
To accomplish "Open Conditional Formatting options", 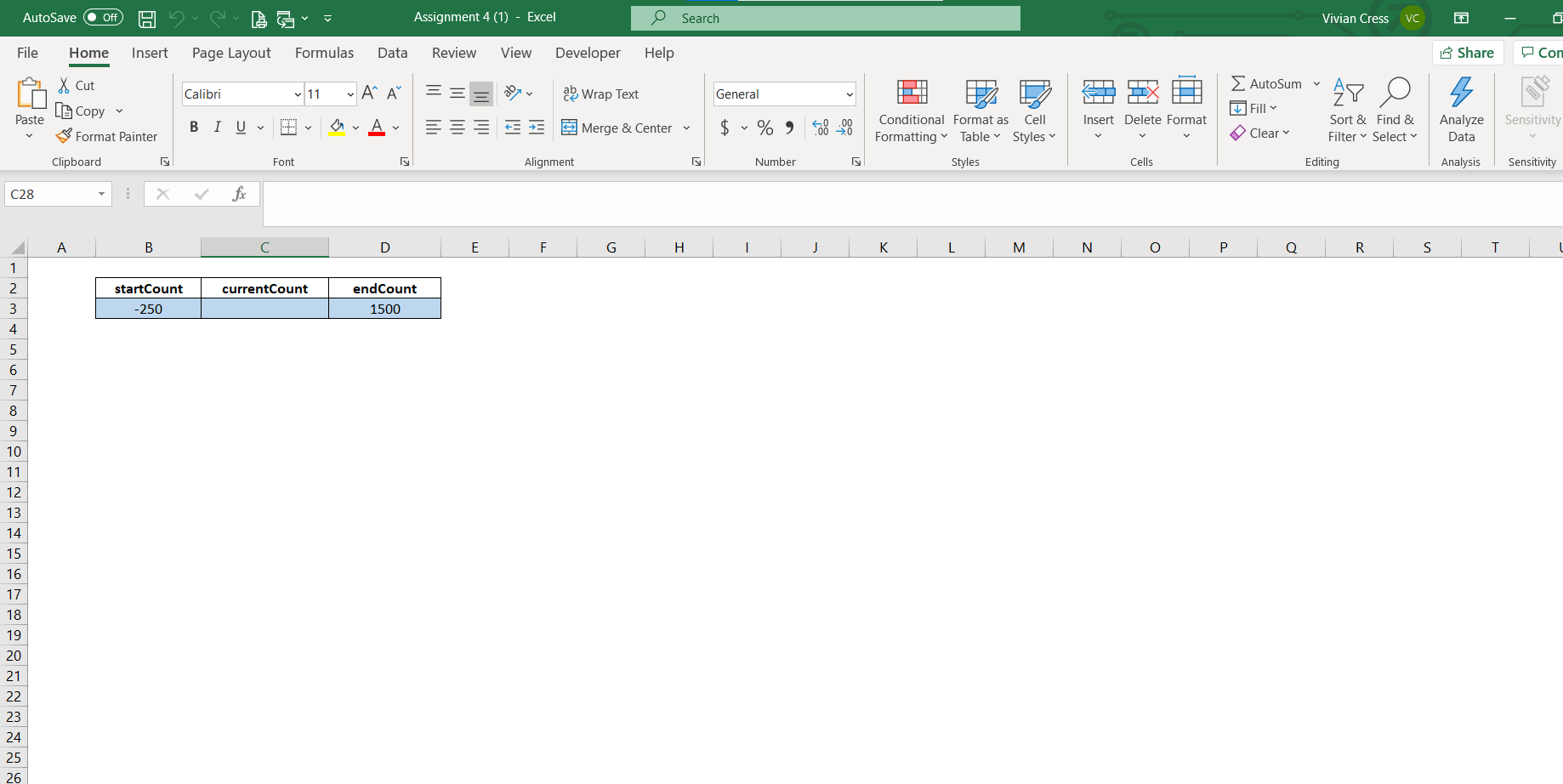I will (911, 111).
